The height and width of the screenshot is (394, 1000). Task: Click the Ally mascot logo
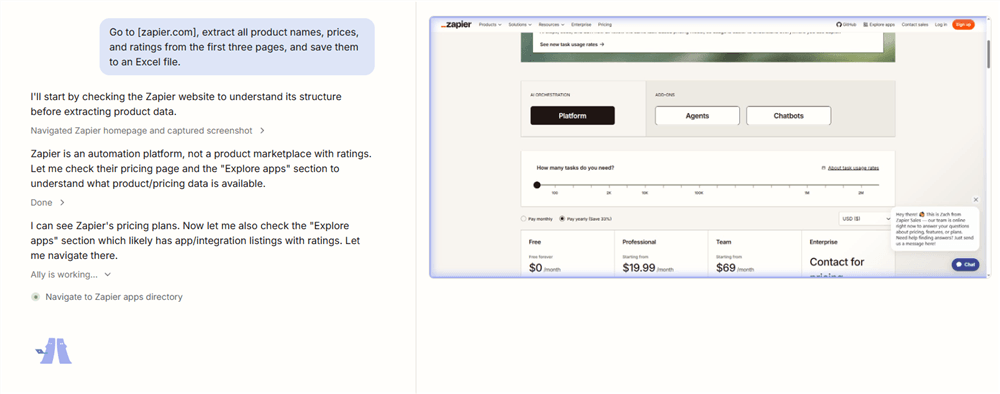coord(54,351)
